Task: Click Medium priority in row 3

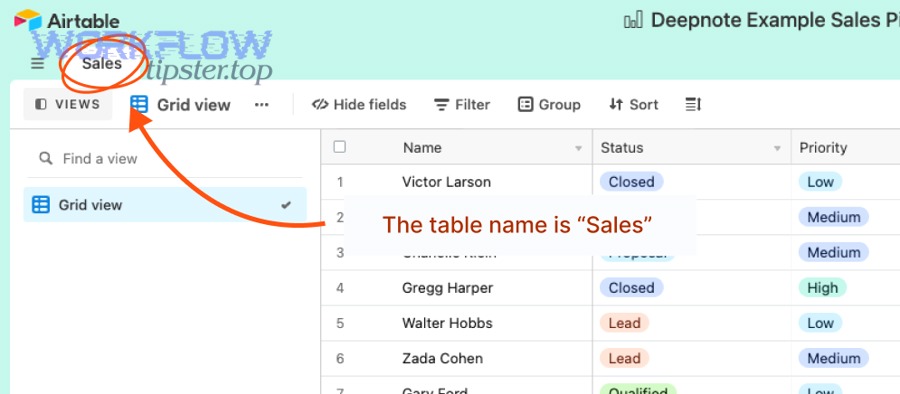Action: (833, 252)
